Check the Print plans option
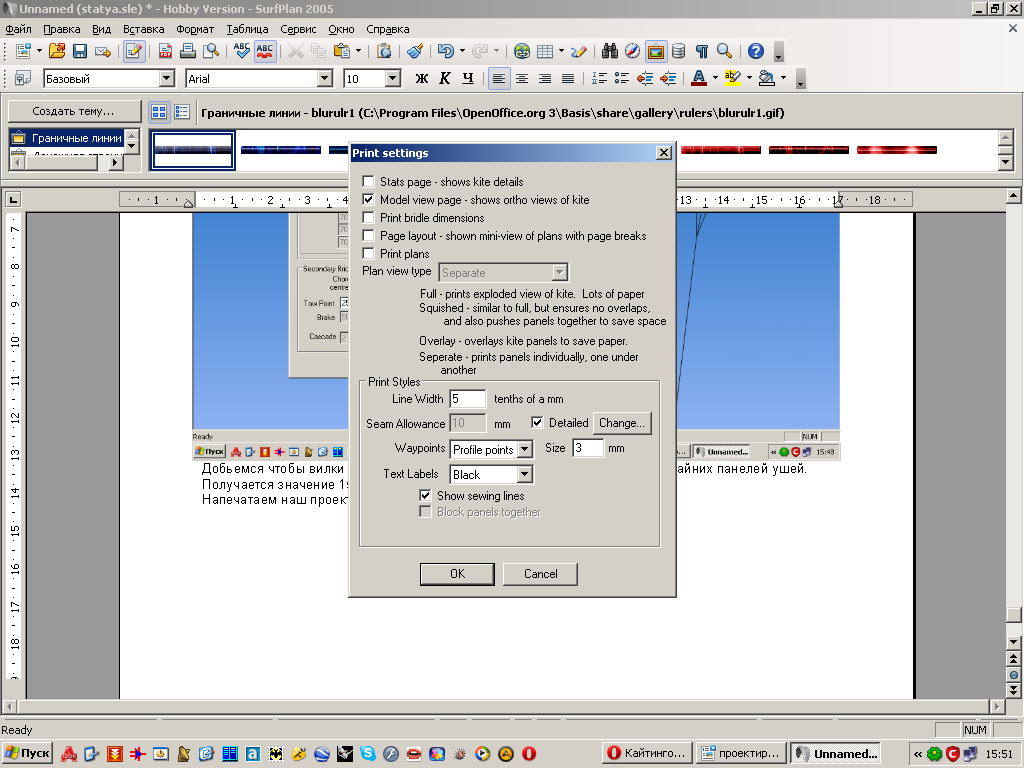The height and width of the screenshot is (768, 1024). pos(369,254)
